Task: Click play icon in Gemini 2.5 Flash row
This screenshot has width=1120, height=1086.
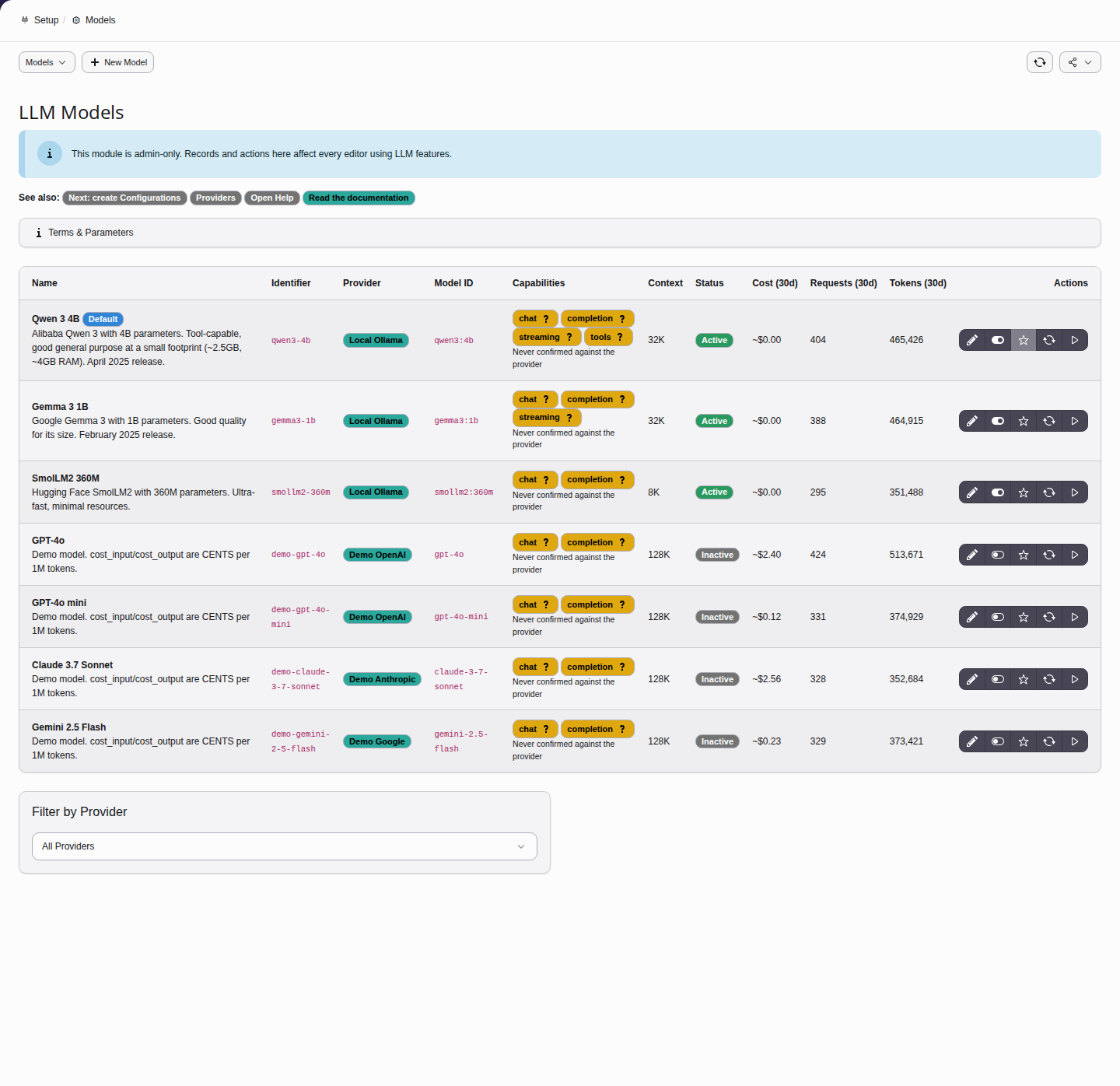Action: [x=1075, y=741]
